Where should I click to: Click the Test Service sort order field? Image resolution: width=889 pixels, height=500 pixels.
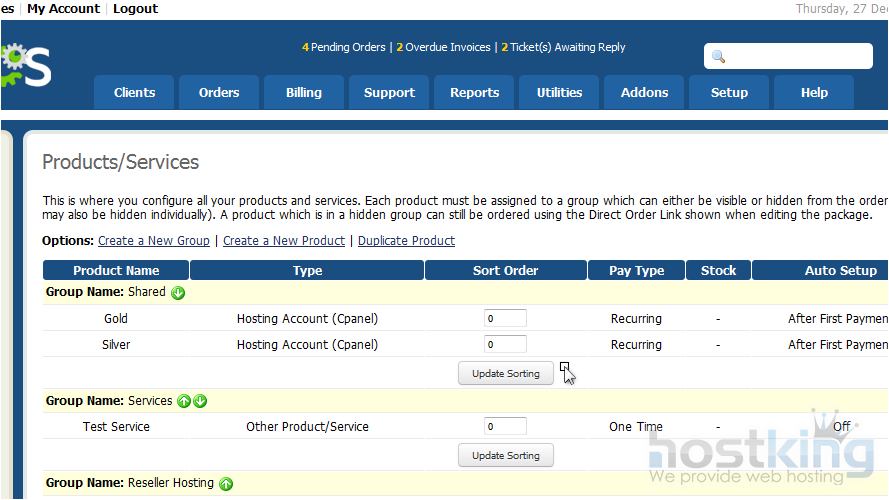(505, 427)
